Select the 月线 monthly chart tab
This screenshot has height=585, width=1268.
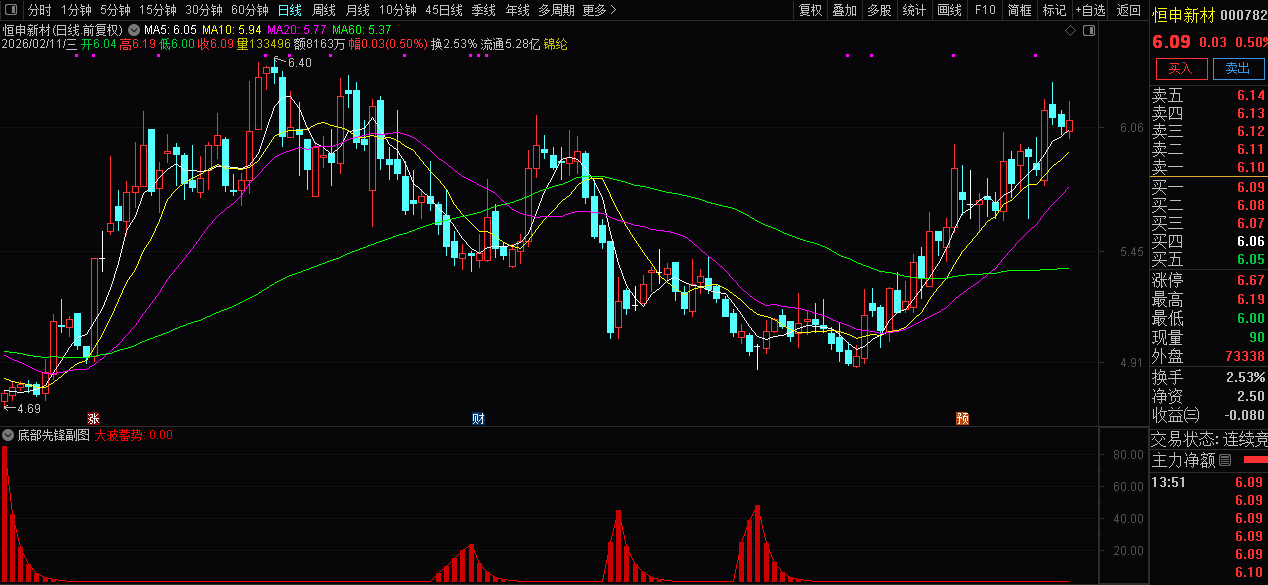(x=358, y=10)
